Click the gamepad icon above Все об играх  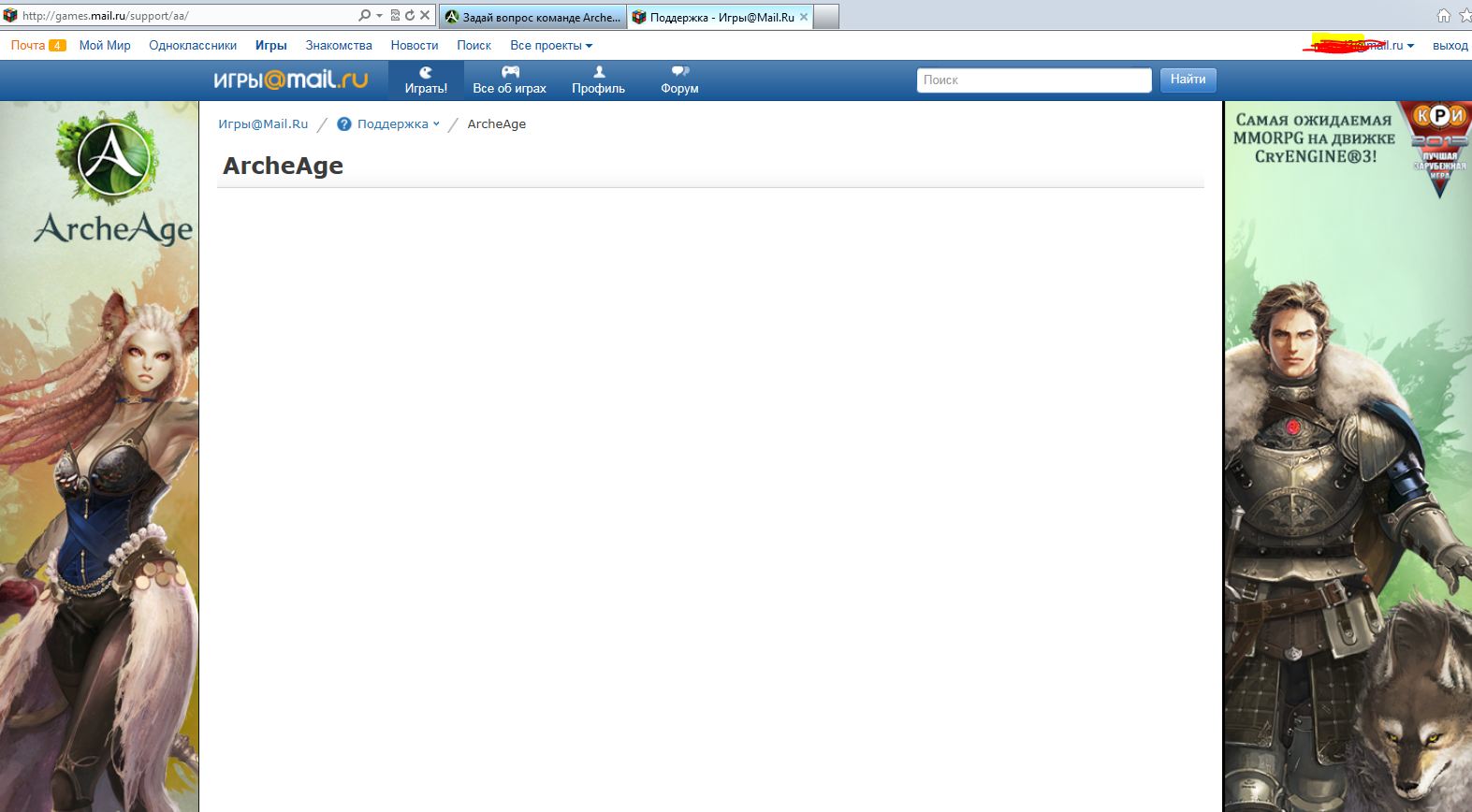click(x=510, y=72)
